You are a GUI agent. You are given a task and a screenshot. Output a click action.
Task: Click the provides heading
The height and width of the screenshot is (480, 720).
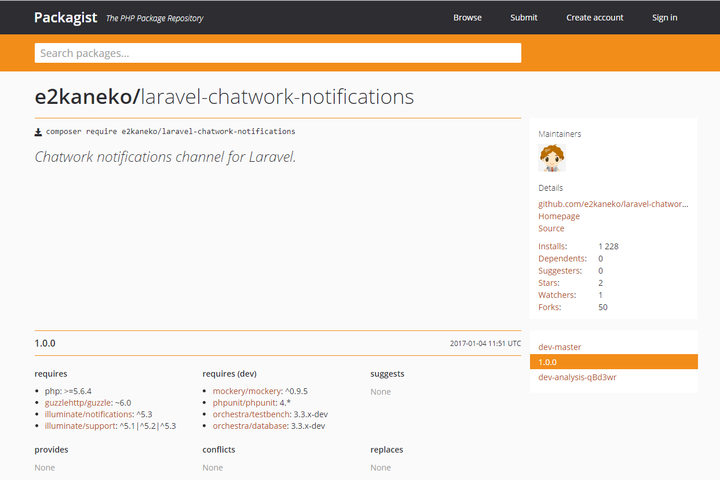pyautogui.click(x=51, y=450)
